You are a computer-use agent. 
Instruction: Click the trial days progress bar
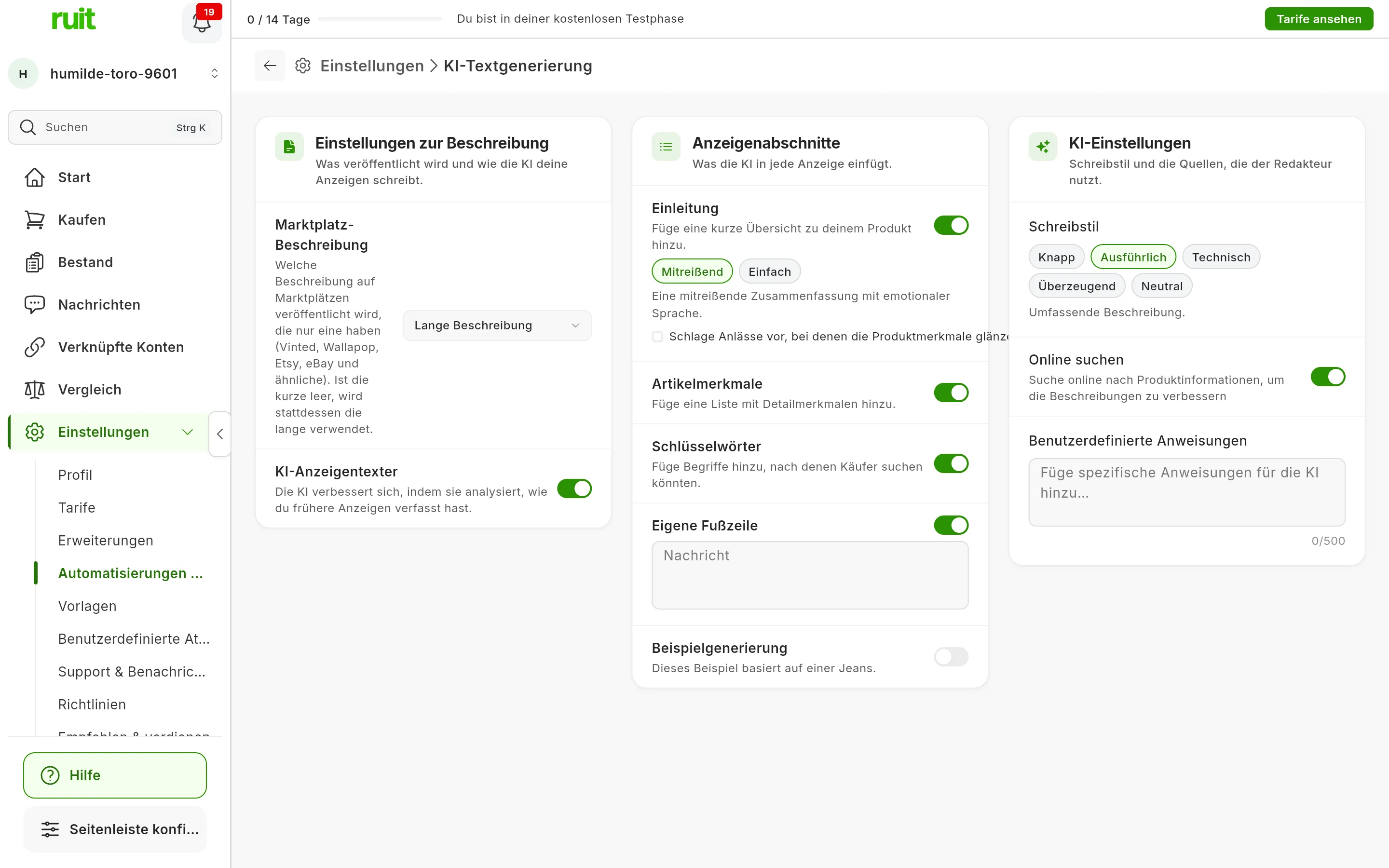coord(380,19)
